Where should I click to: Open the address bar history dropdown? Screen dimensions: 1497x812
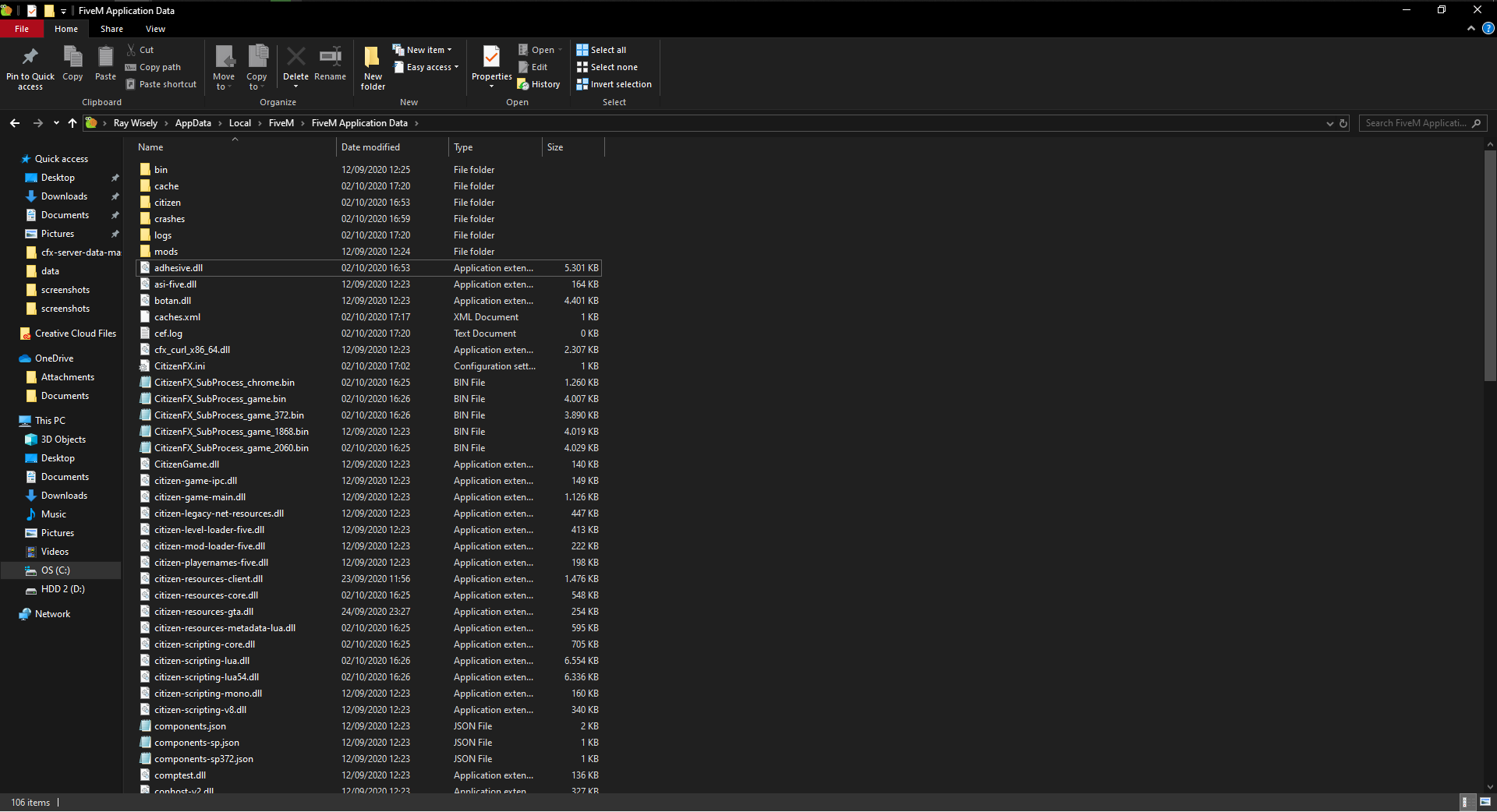[1329, 123]
